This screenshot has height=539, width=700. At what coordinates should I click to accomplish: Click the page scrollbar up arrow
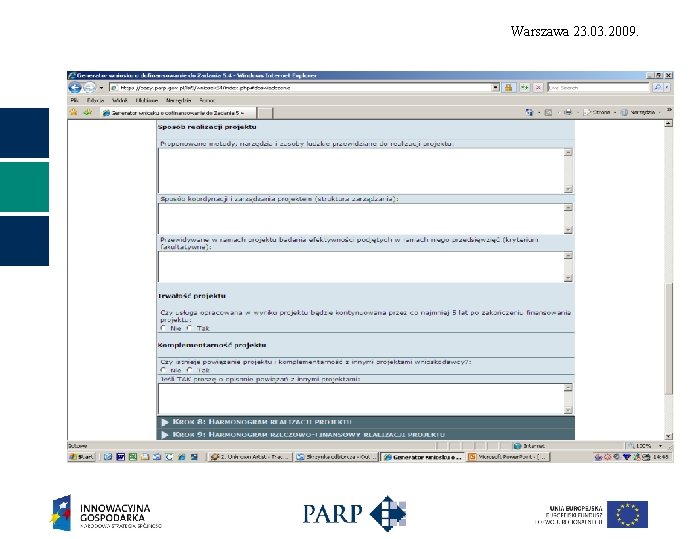point(668,123)
